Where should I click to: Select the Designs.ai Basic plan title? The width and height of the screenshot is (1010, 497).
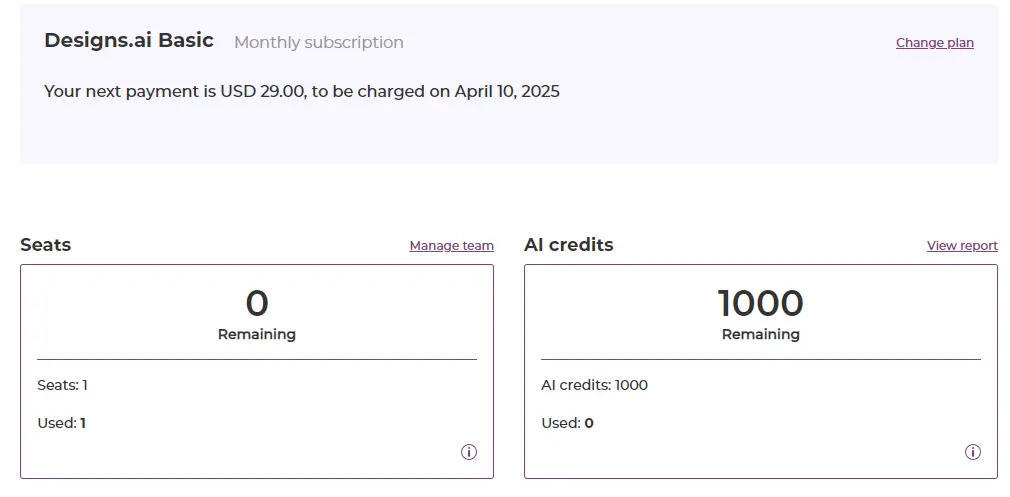point(129,40)
